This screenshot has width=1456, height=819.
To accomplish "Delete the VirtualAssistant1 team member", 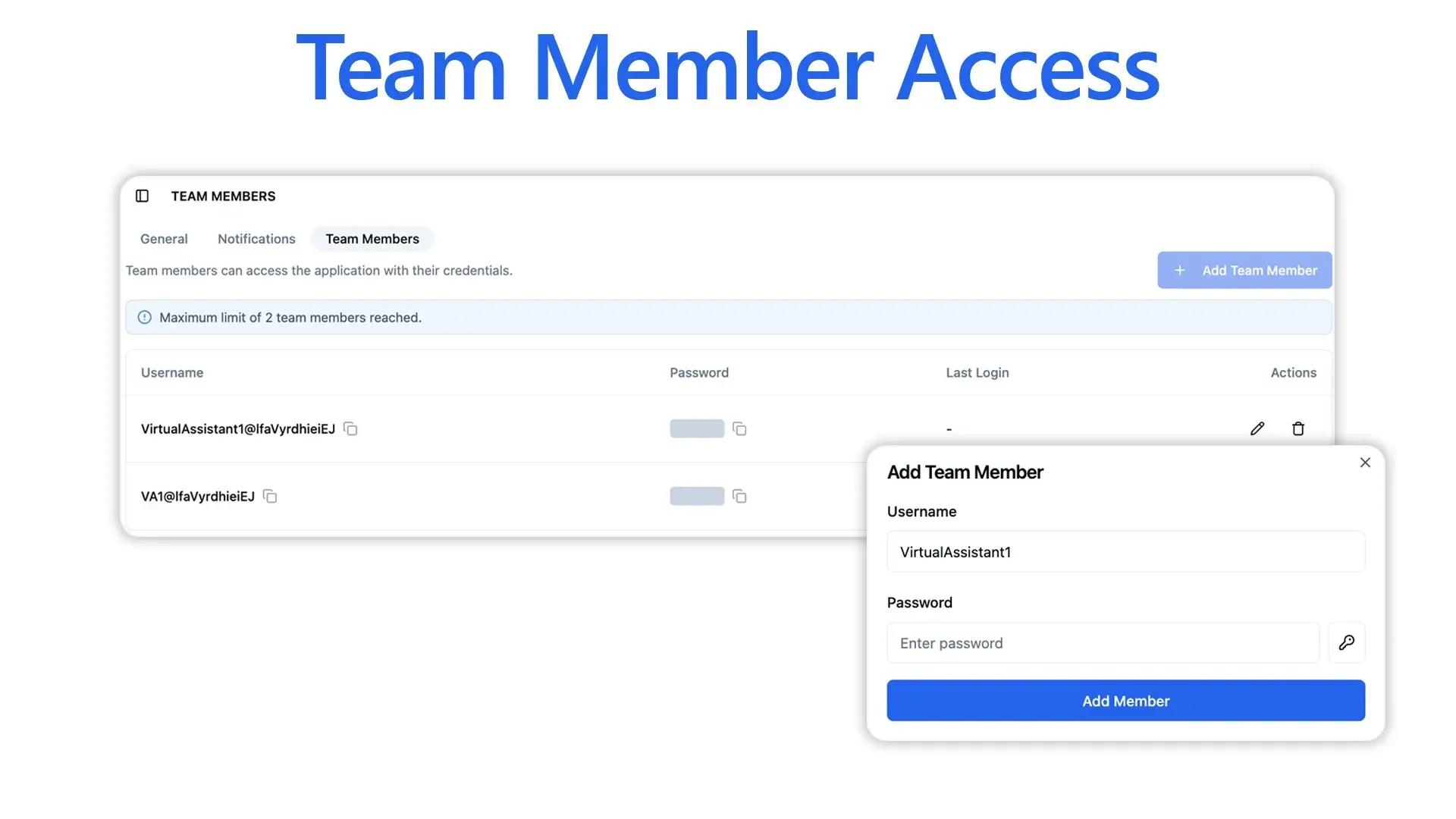I will 1298,428.
